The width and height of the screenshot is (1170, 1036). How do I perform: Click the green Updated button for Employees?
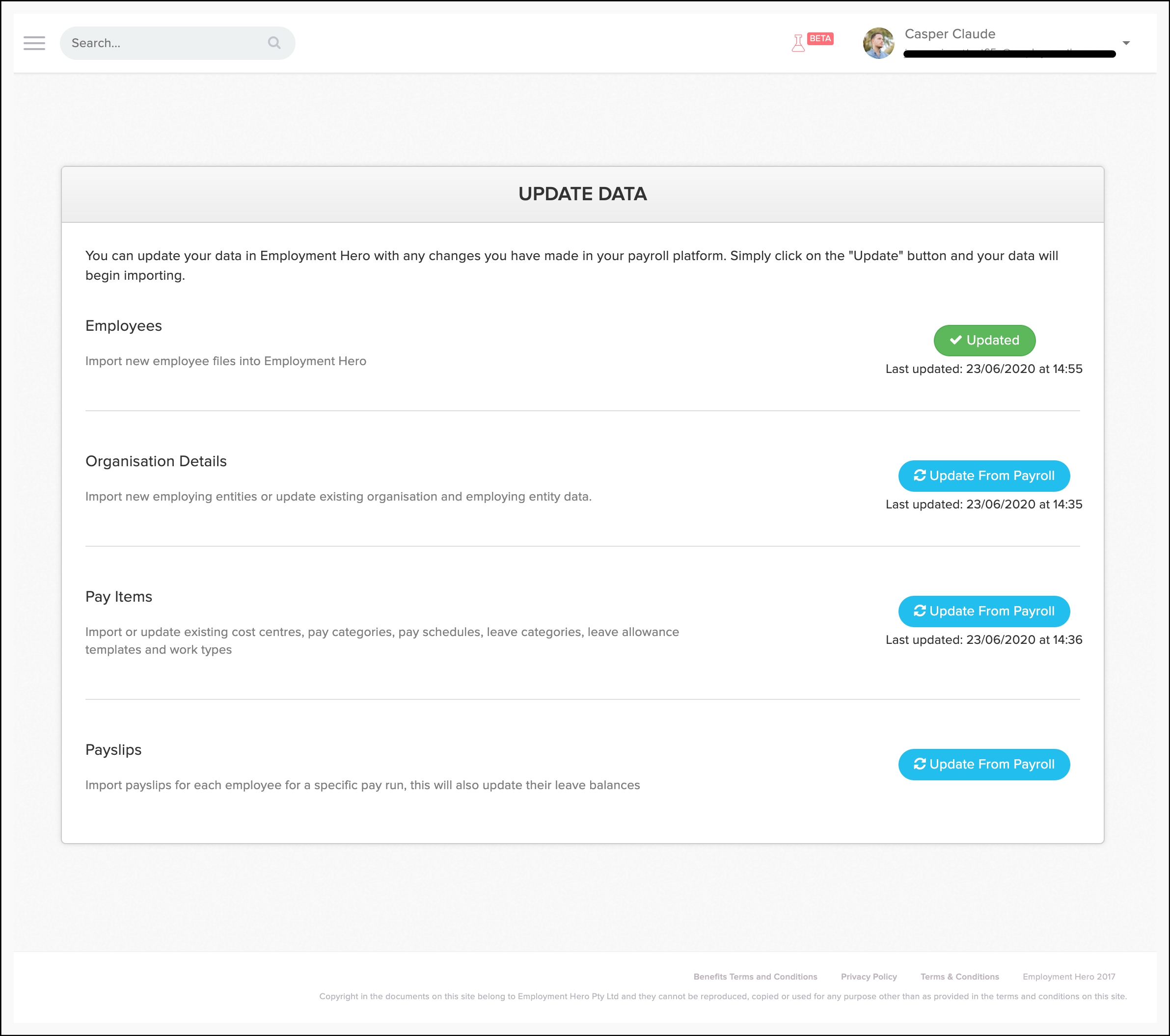click(984, 341)
